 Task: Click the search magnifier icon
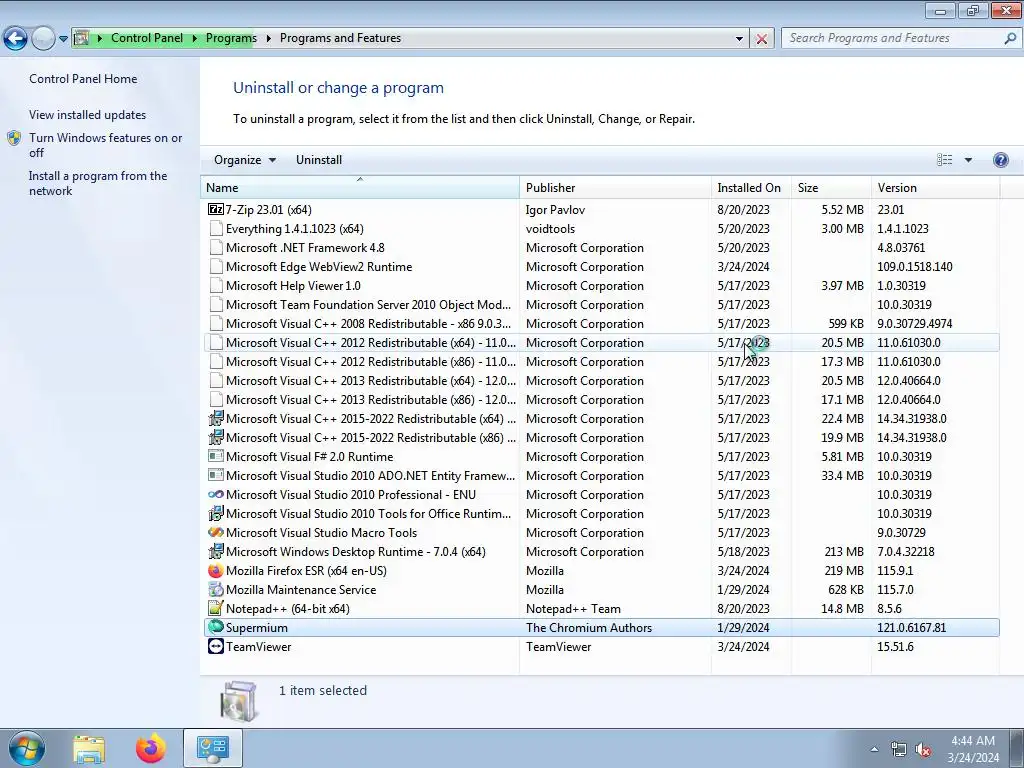click(1010, 38)
